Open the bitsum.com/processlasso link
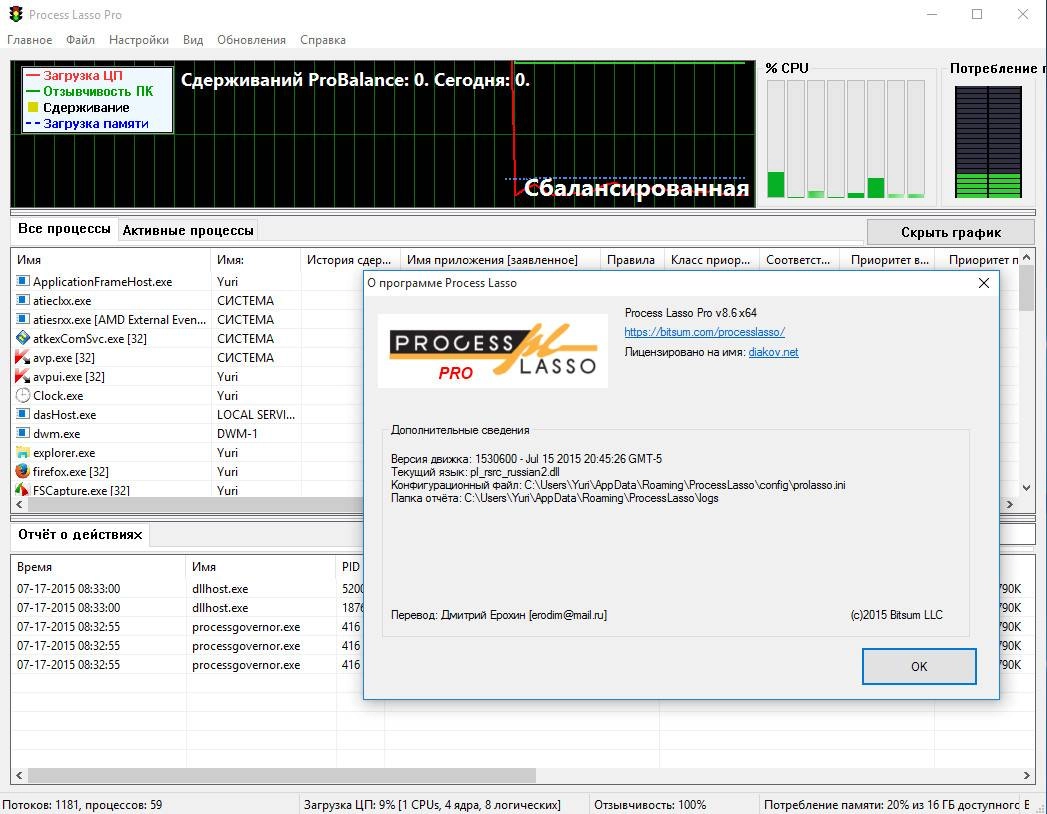The height and width of the screenshot is (814, 1047). 704,332
